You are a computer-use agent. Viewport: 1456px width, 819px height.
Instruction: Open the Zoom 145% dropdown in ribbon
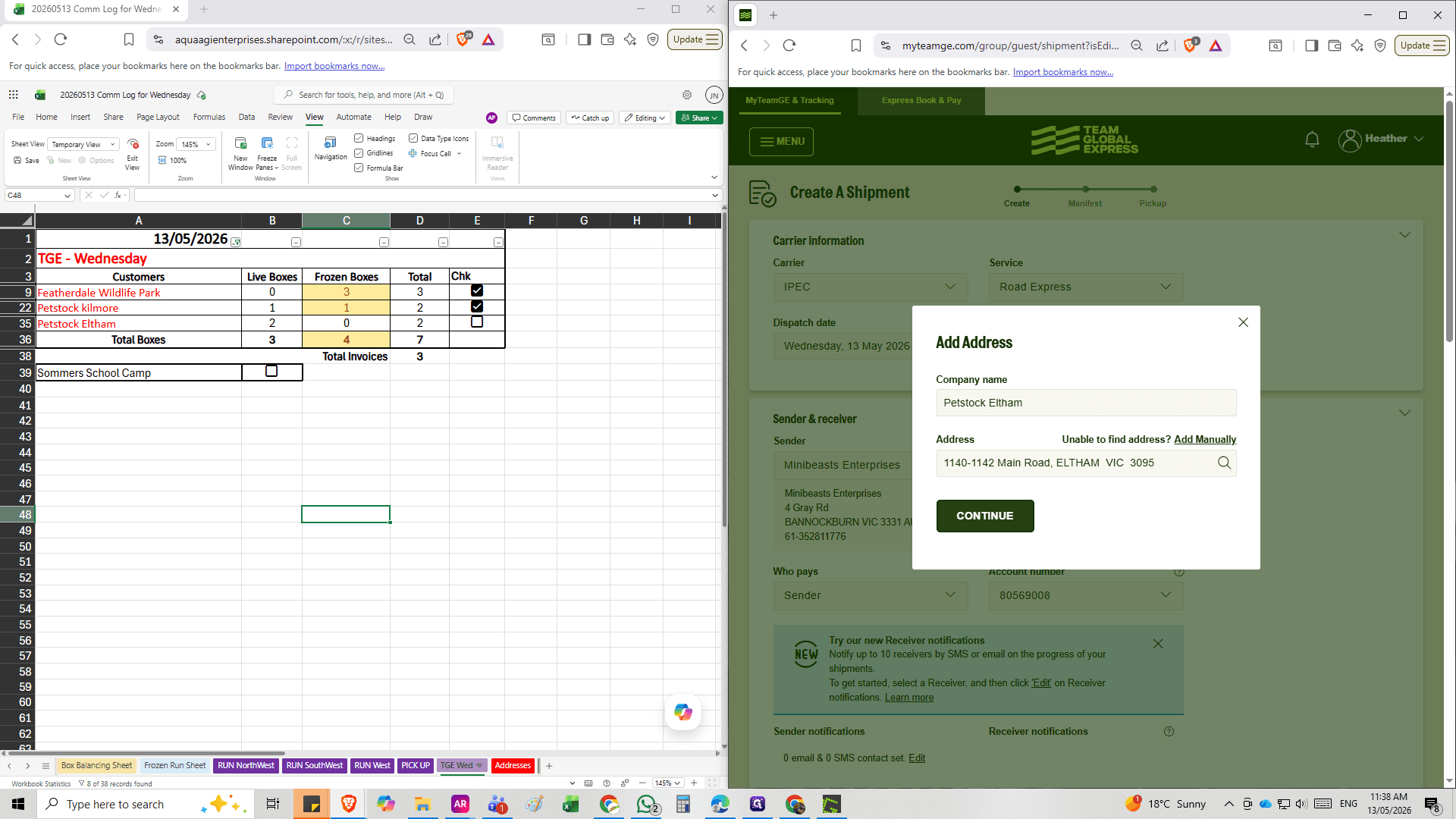click(x=196, y=144)
